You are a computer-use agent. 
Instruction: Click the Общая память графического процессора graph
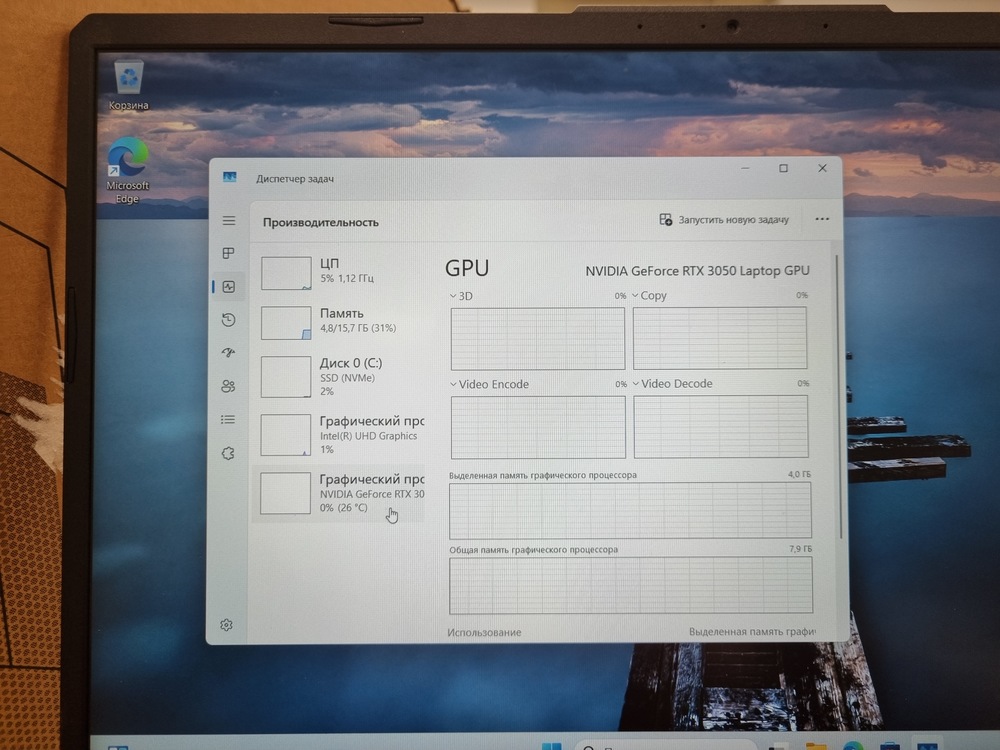coord(631,585)
